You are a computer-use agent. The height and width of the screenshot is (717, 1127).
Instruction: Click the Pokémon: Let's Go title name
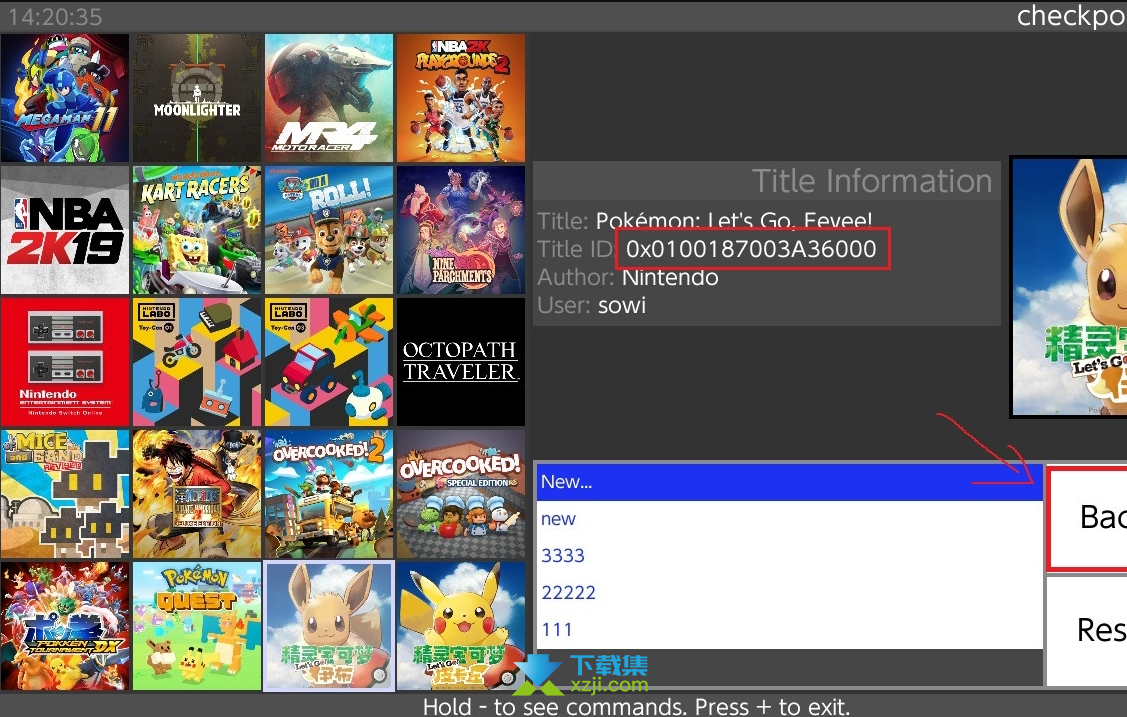click(734, 220)
